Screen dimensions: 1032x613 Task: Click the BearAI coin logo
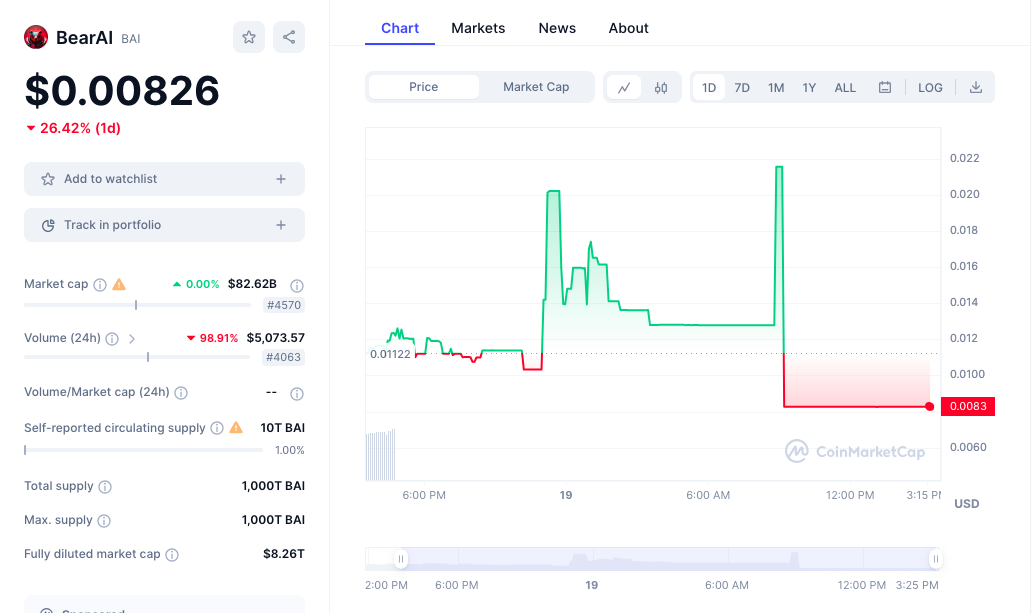pos(37,36)
